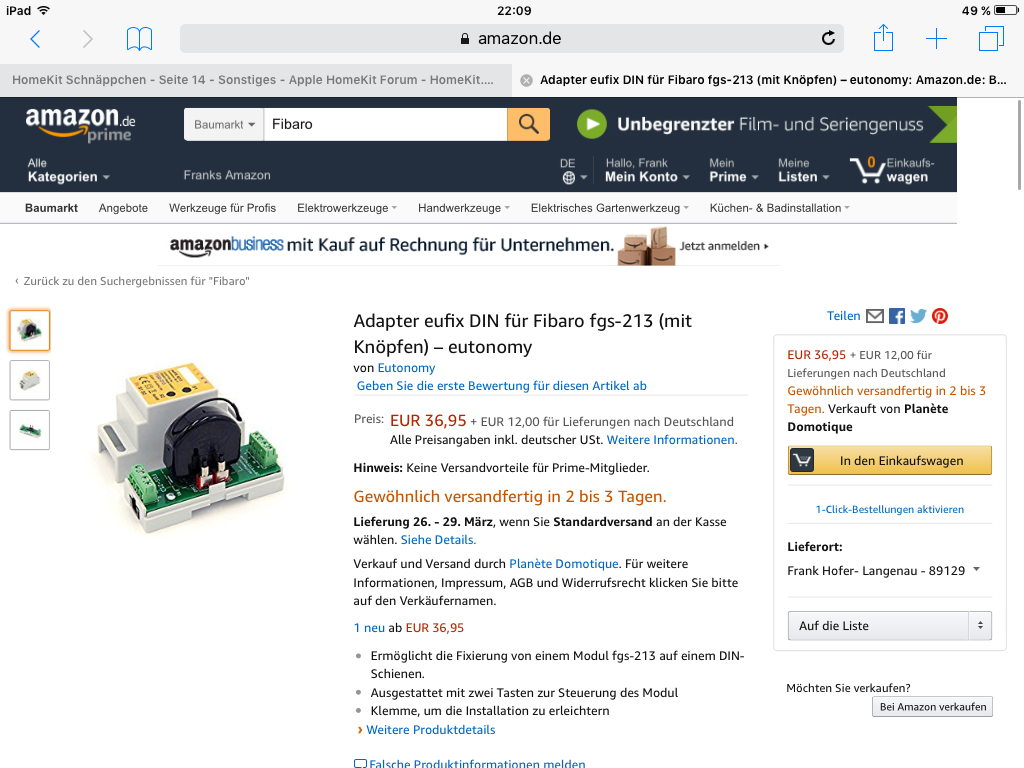Add item with In den Einkaufswagen

click(x=889, y=460)
